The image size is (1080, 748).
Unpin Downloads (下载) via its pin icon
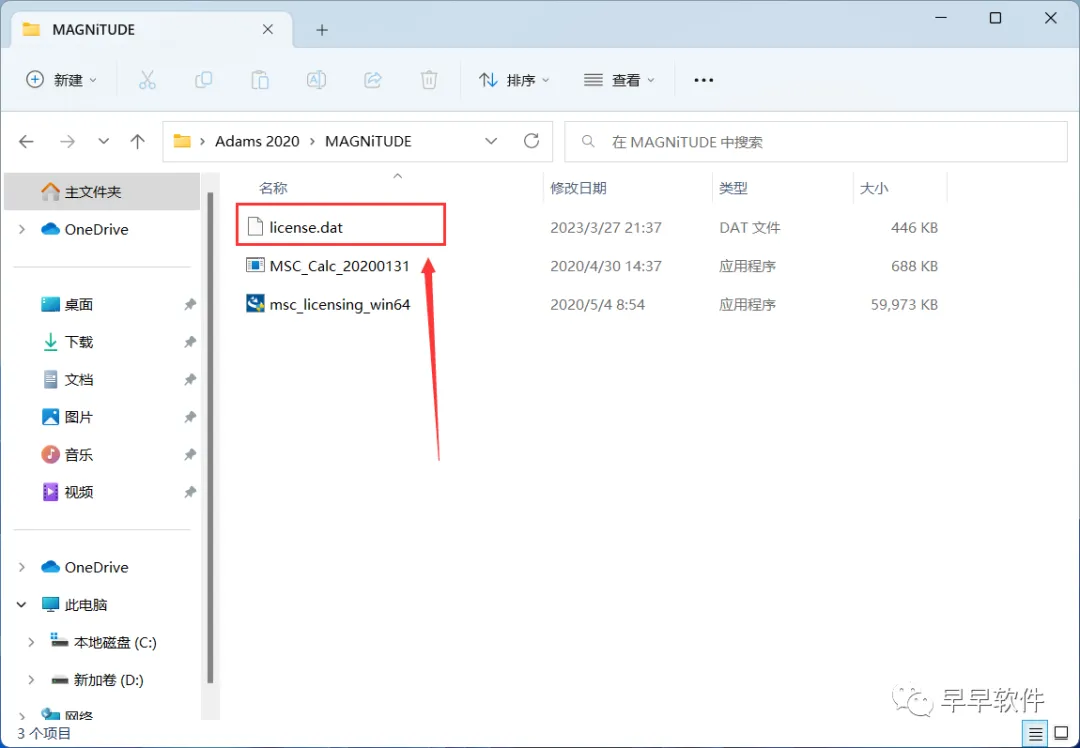[x=190, y=342]
